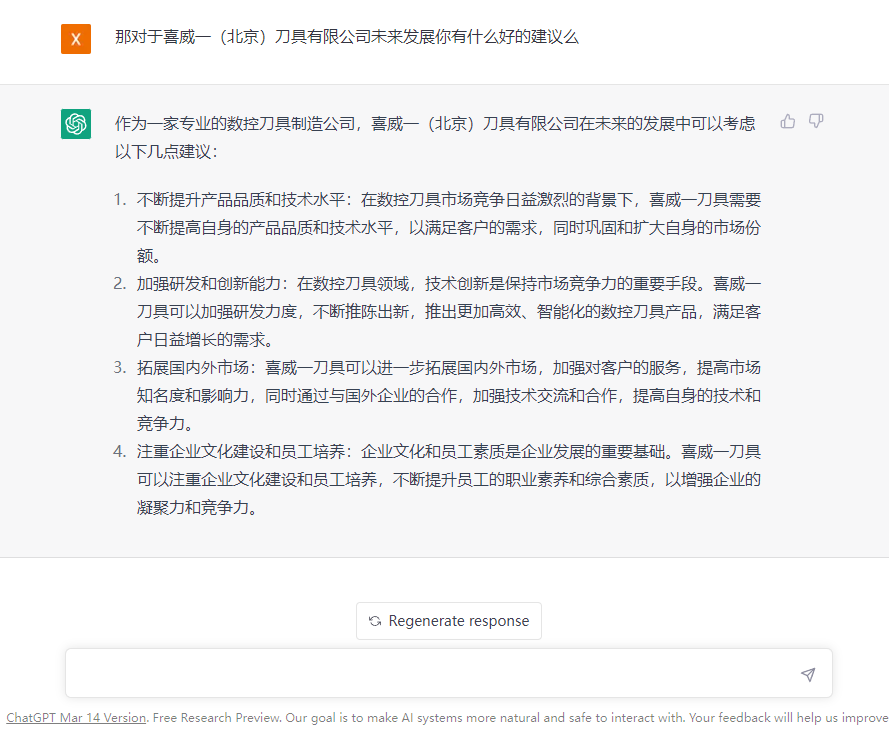This screenshot has height=736, width=889.
Task: Click the paper plane send icon
Action: [x=808, y=674]
